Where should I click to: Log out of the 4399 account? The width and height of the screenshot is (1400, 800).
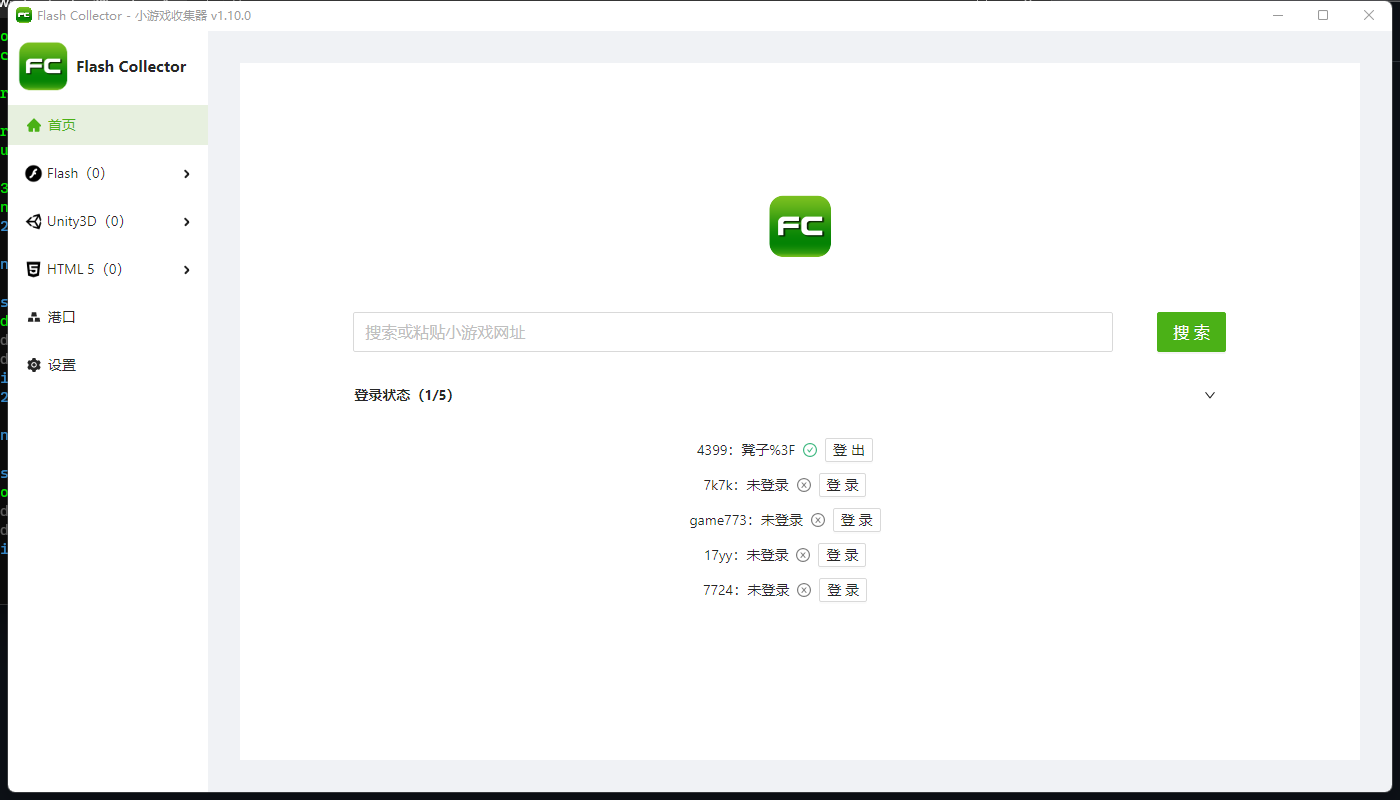tap(848, 449)
